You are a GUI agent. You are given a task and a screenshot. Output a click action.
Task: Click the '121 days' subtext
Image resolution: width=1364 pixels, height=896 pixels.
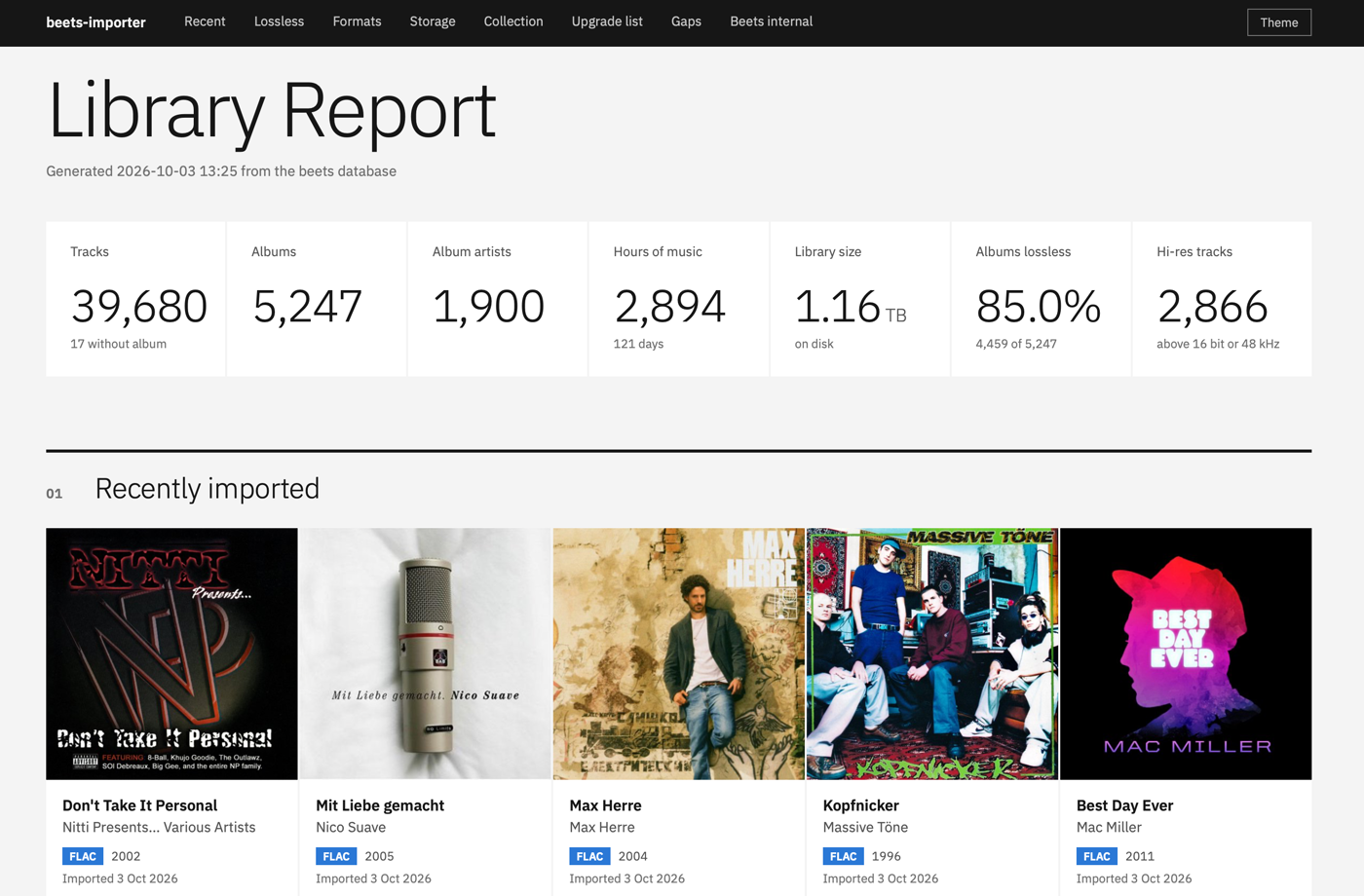[x=638, y=344]
